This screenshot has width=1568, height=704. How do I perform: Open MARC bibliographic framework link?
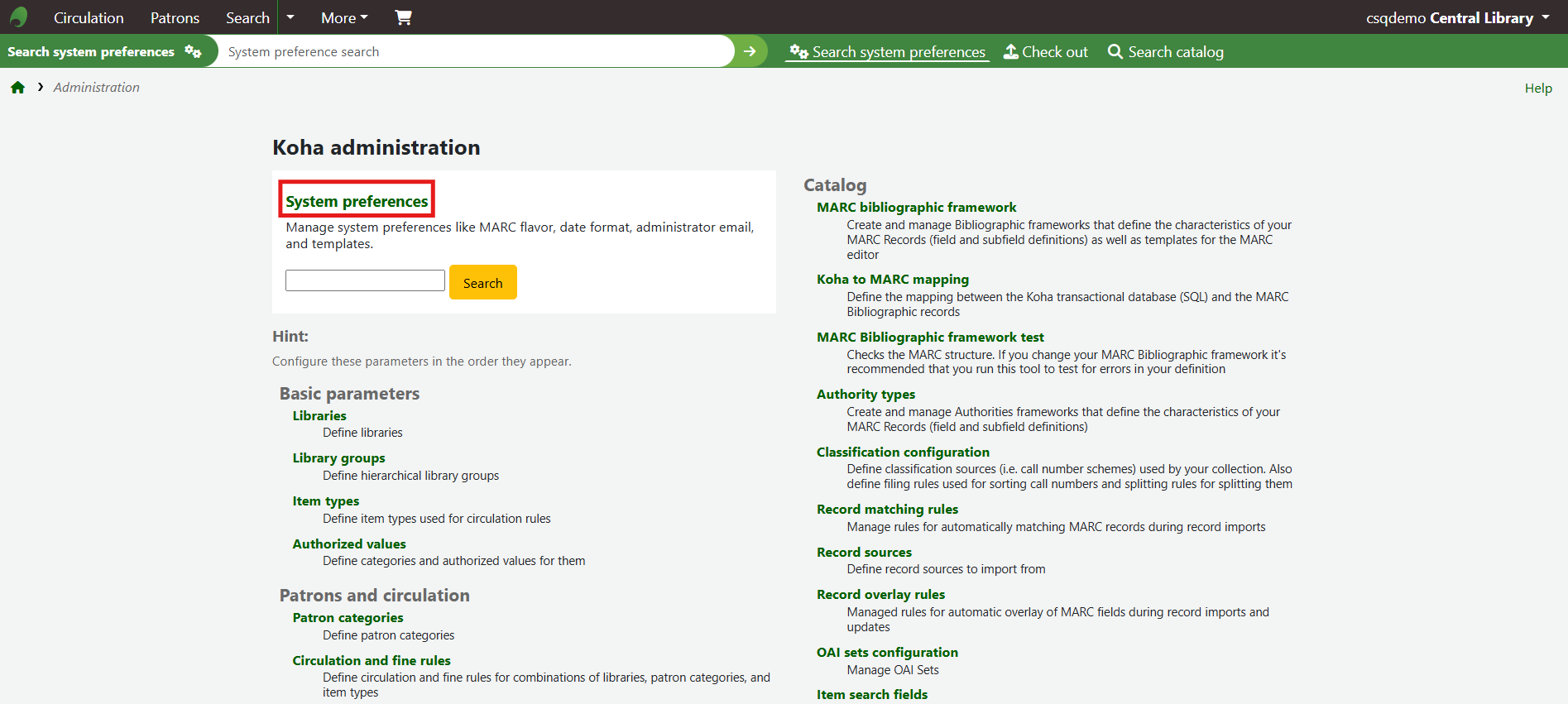point(916,208)
